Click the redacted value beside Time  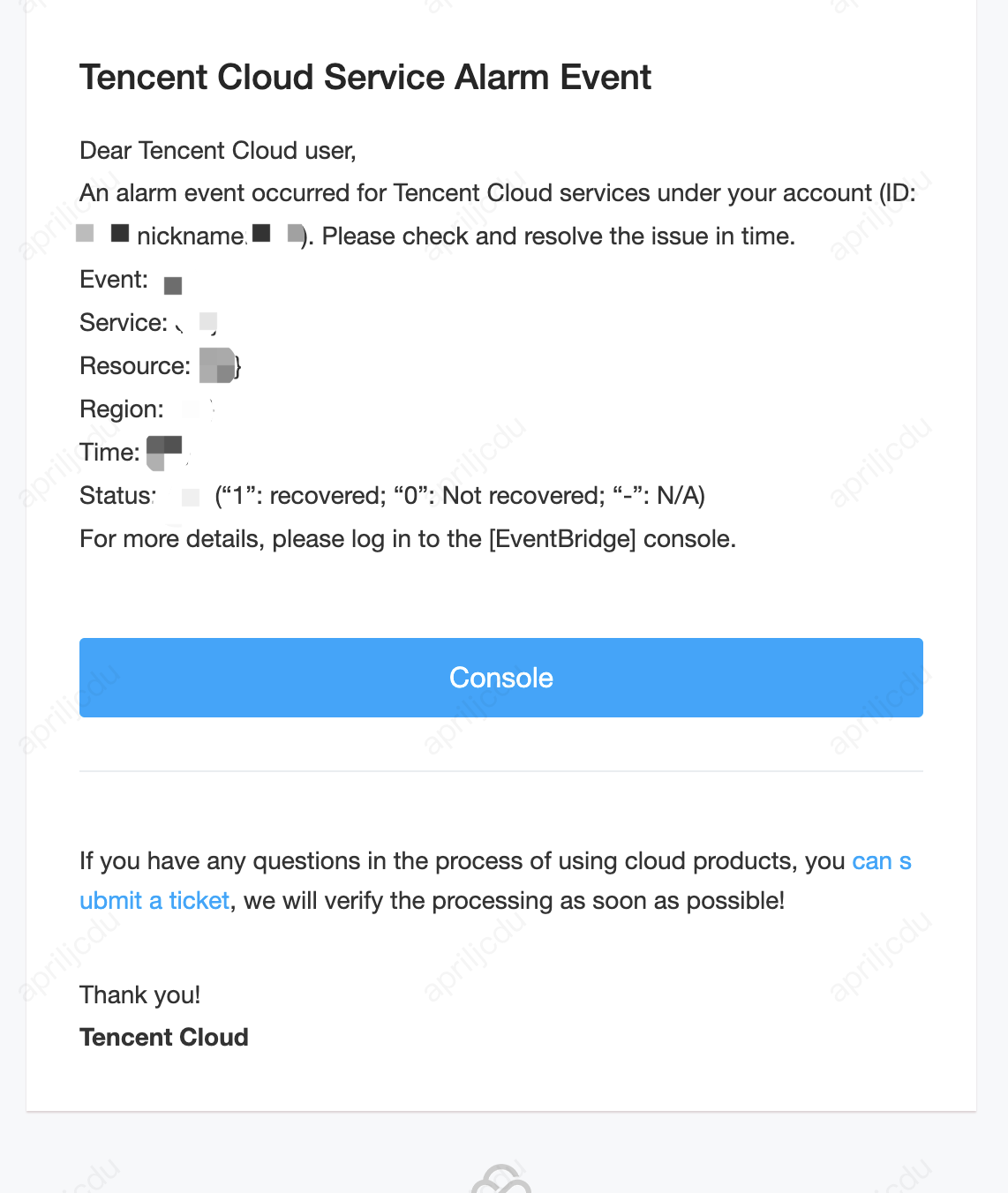pos(164,452)
